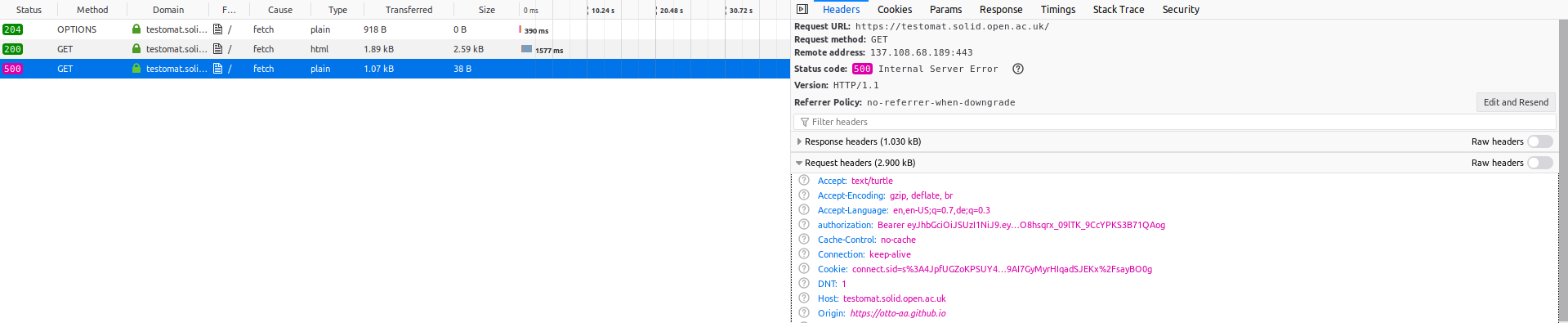Screen dimensions: 1568x323
Task: Click the Cache-Control value no-cache
Action: click(898, 240)
